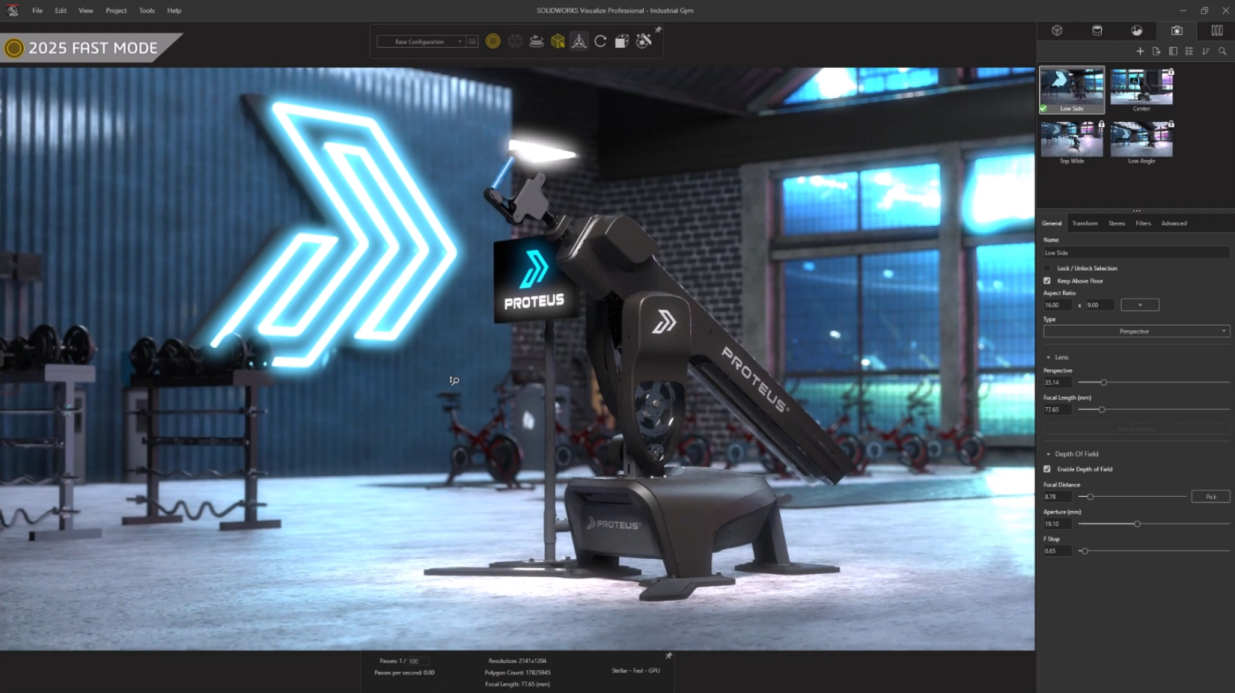Open the Stereo tab
1235x693 pixels.
click(1117, 223)
